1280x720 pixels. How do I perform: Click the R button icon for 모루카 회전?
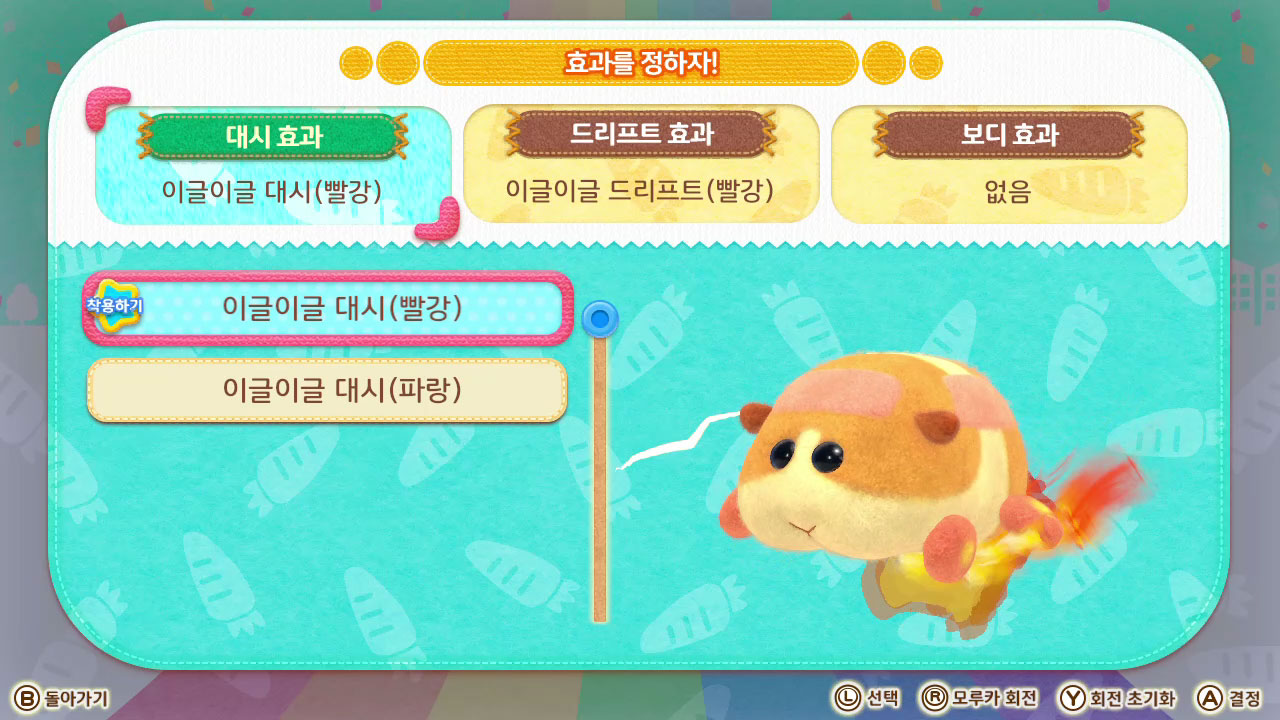click(x=934, y=698)
